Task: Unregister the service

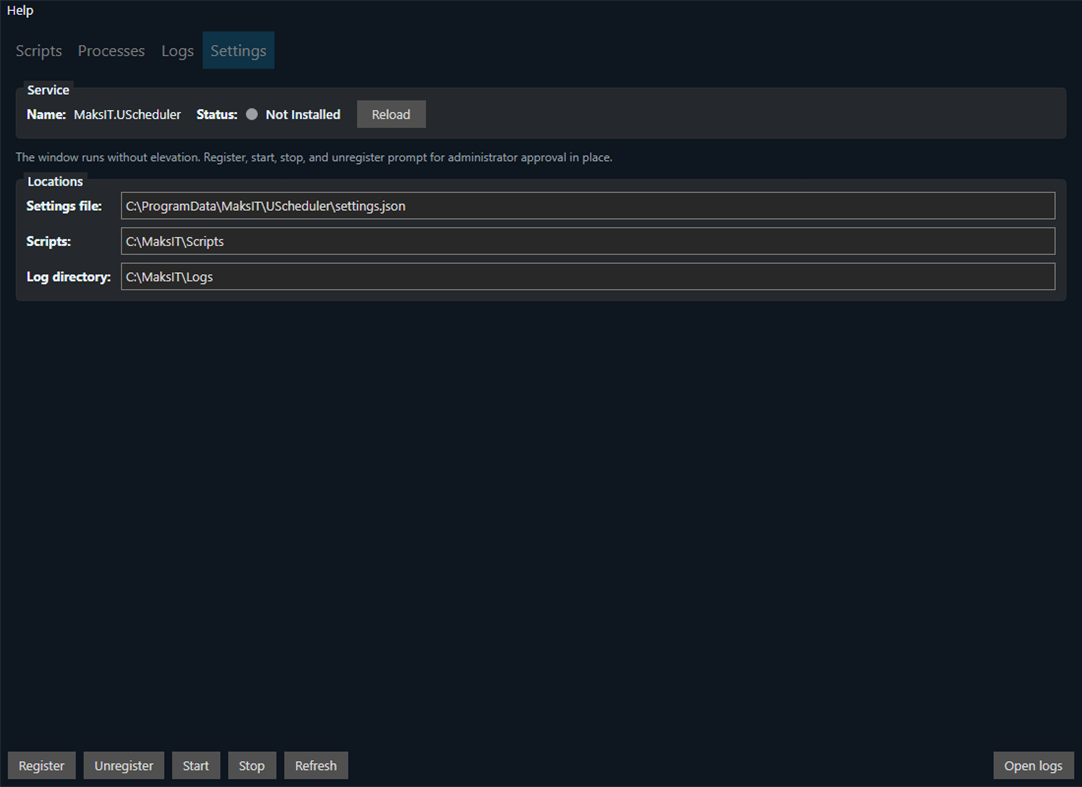Action: [x=124, y=766]
